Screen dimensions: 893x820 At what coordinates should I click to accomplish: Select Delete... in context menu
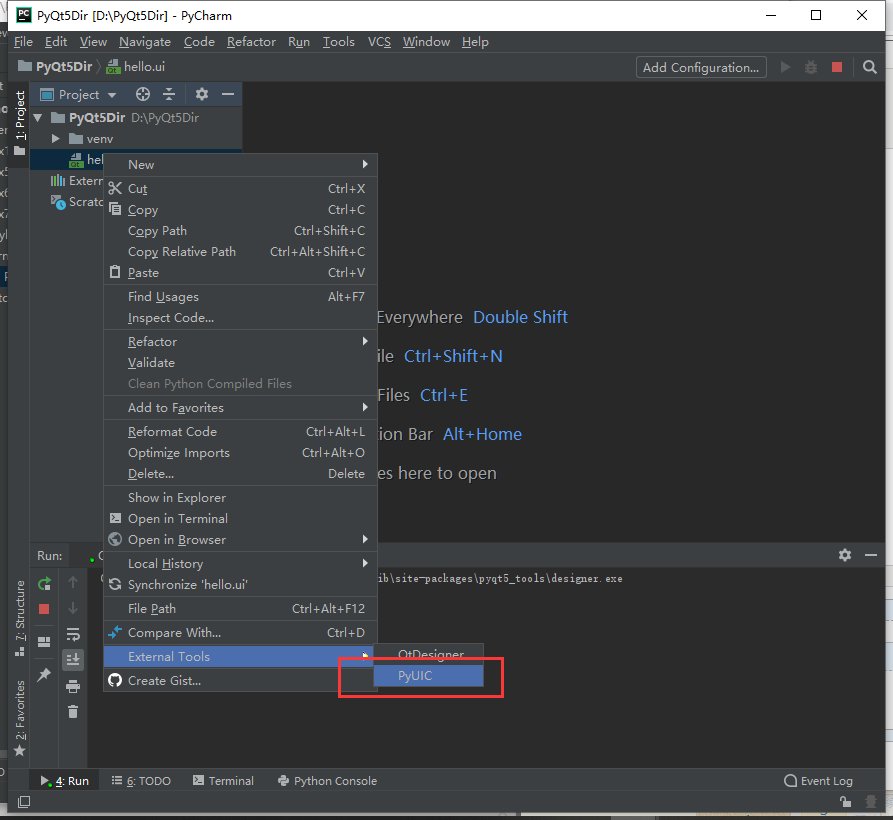pos(240,474)
